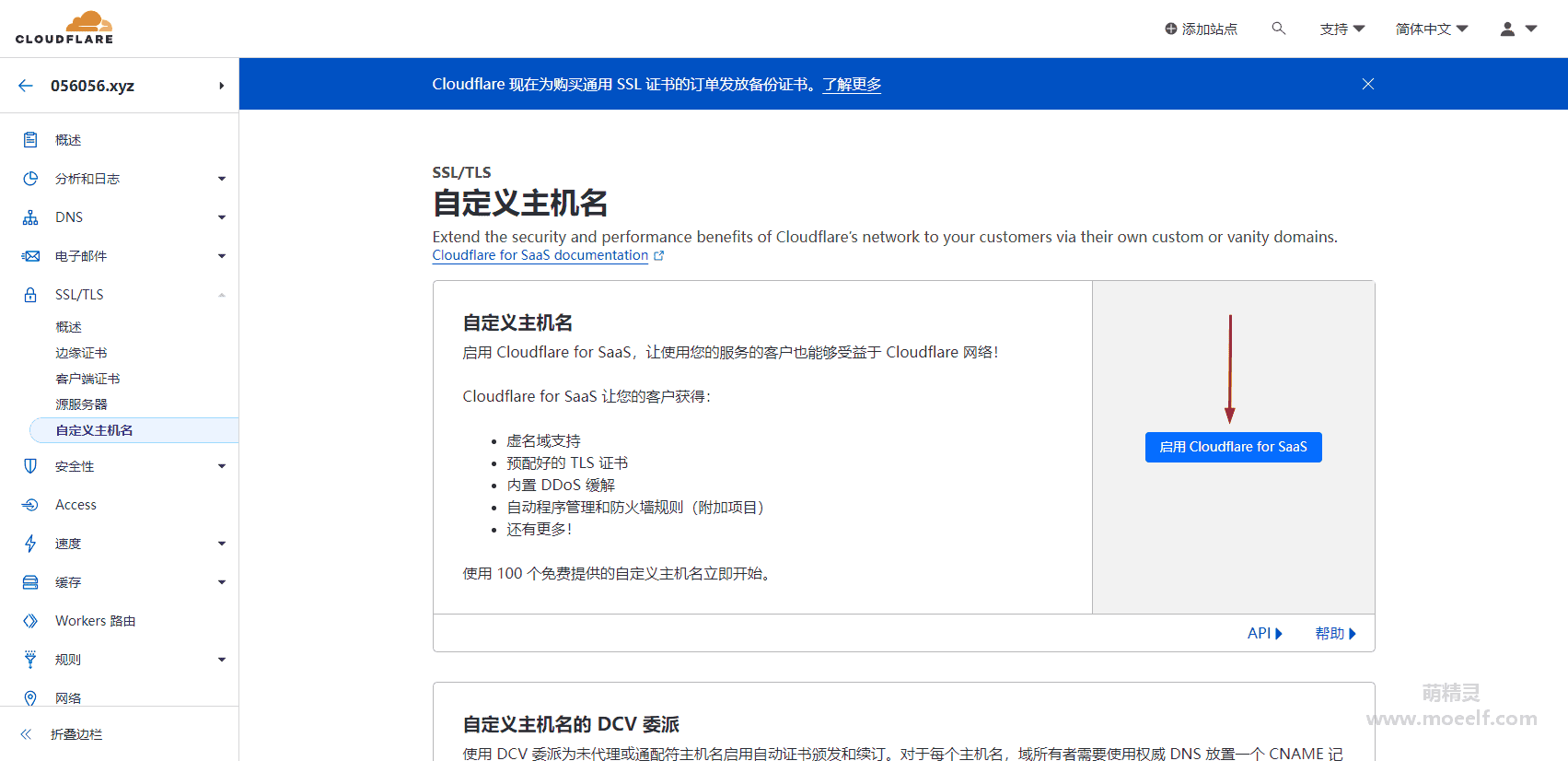Screen dimensions: 1568x761
Task: Expand the 电子邮件 sidebar section
Action: click(x=222, y=256)
